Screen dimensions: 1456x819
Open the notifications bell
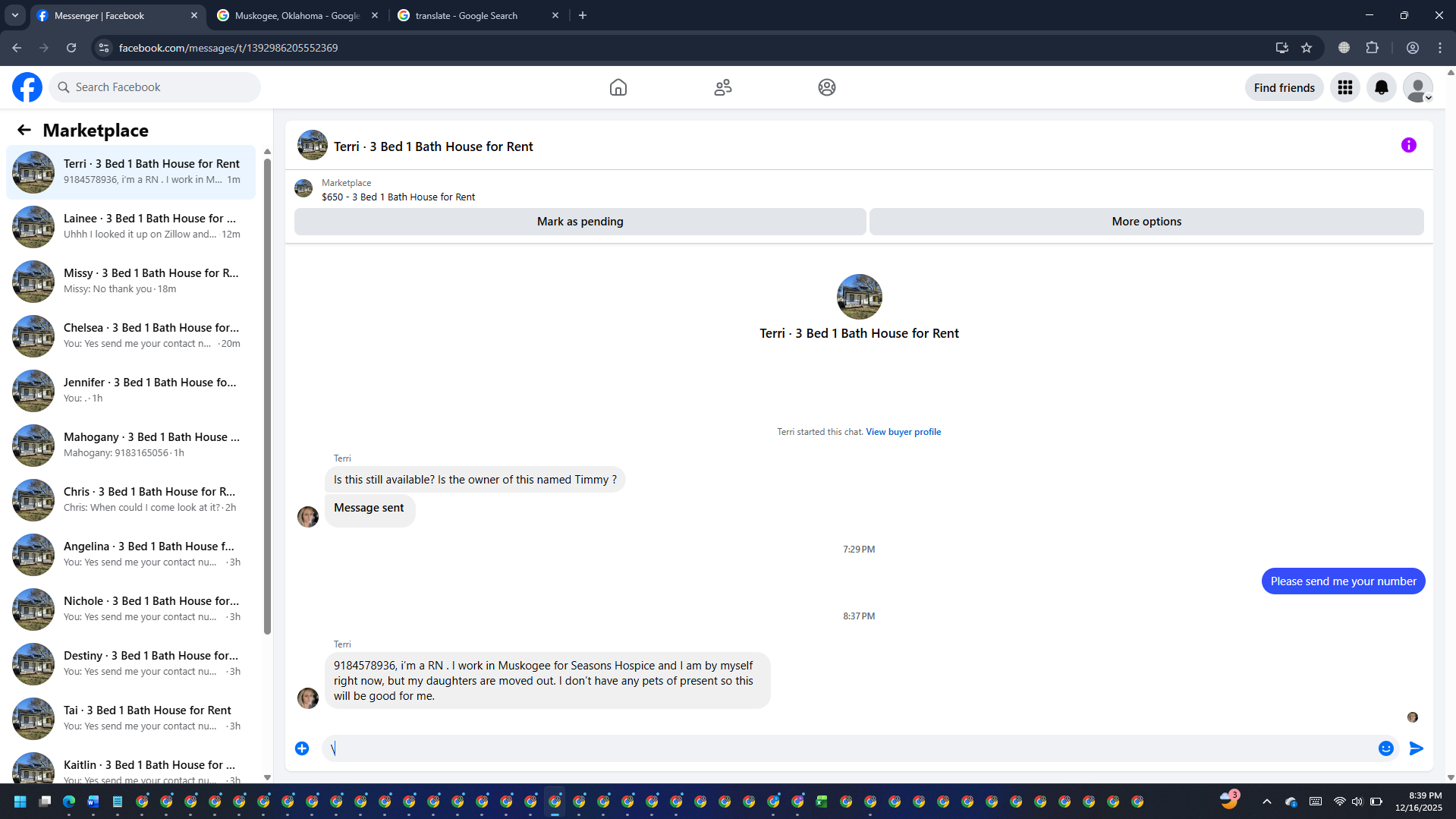[1382, 87]
